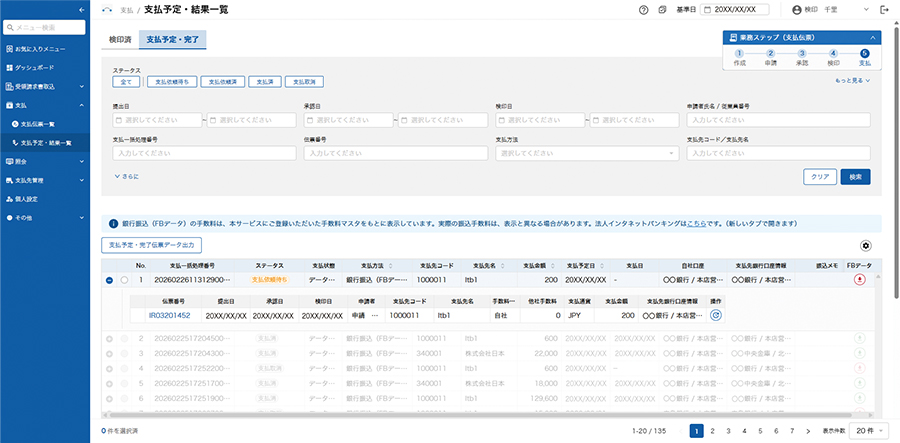The image size is (900, 443).
Task: Switch to the 検印済 tab
Action: click(x=121, y=41)
